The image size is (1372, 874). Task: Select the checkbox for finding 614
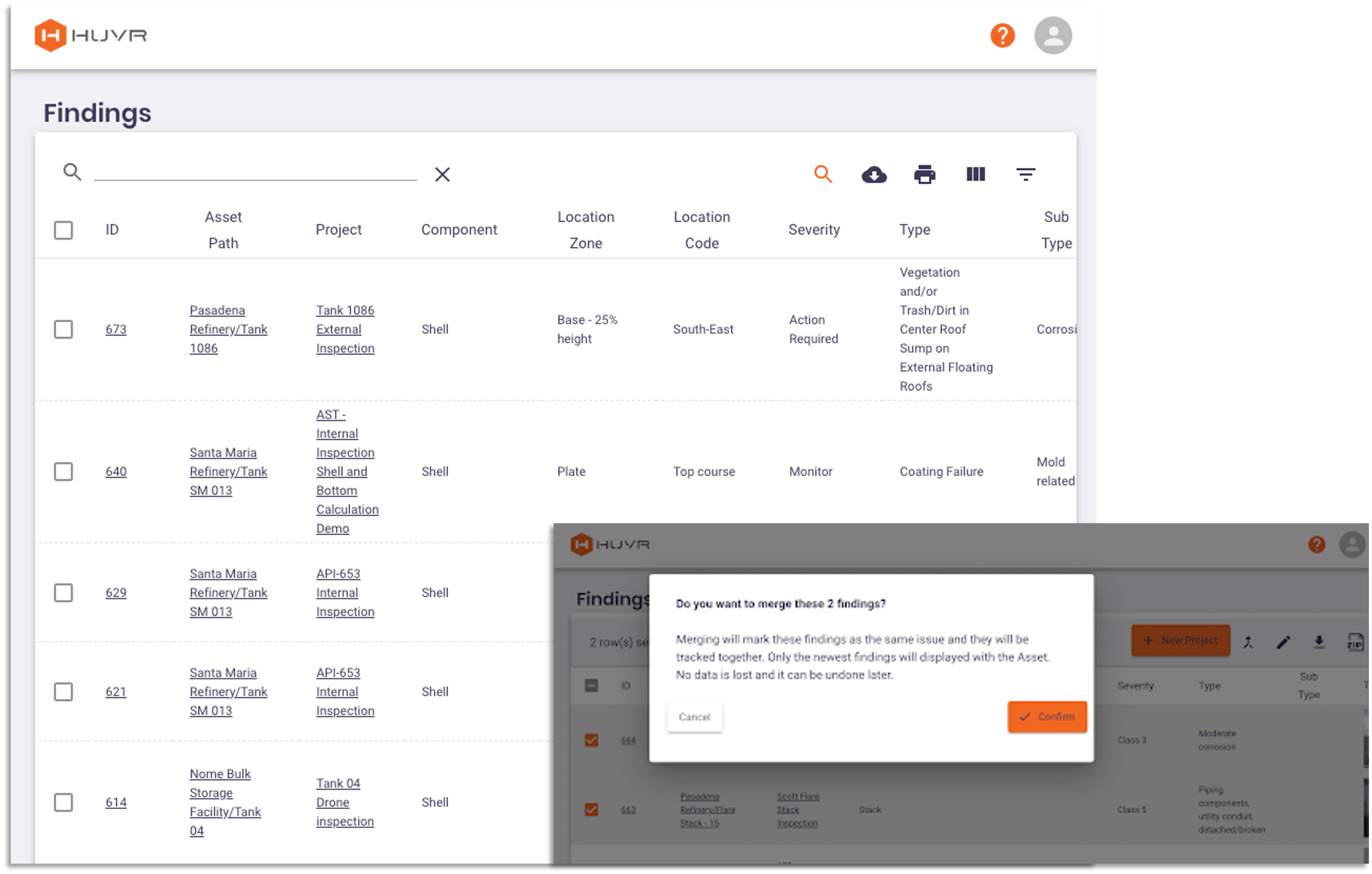[63, 803]
